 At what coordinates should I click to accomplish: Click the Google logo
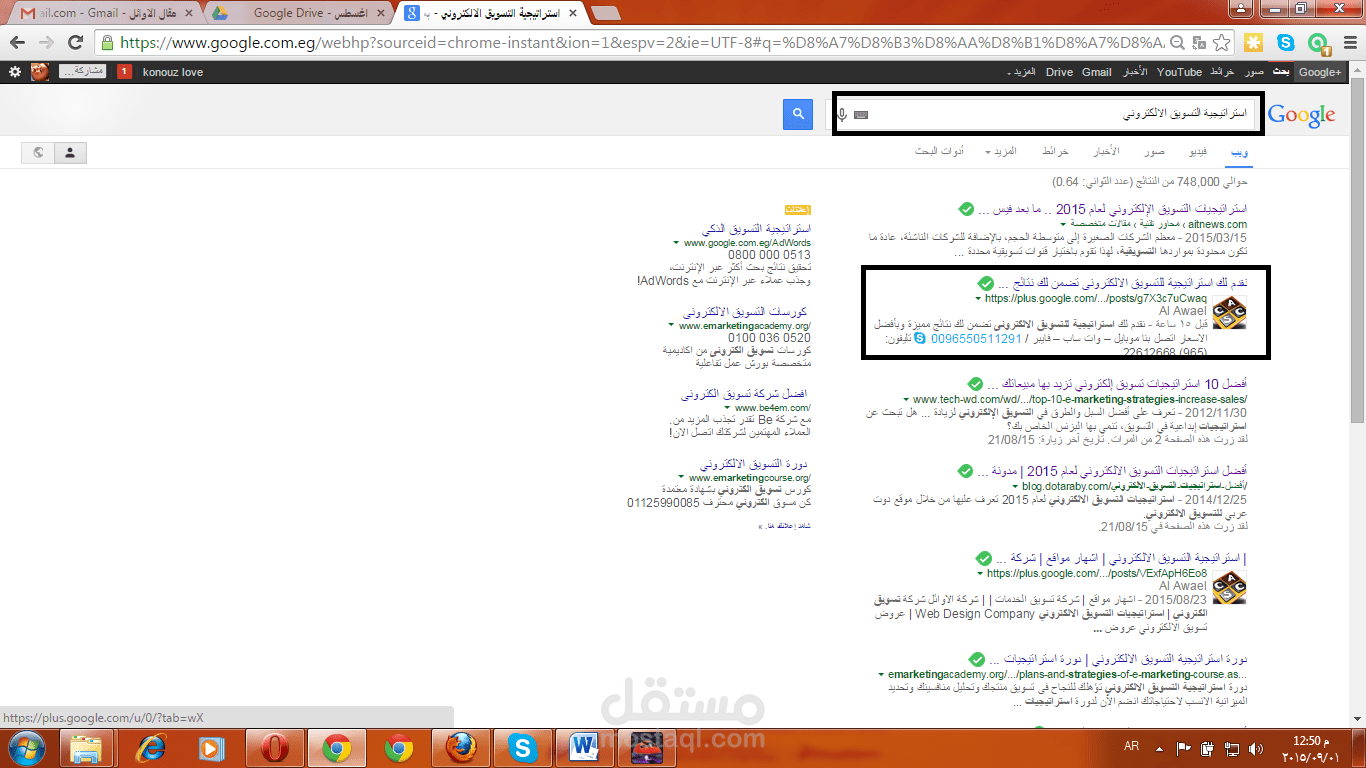tap(1301, 115)
